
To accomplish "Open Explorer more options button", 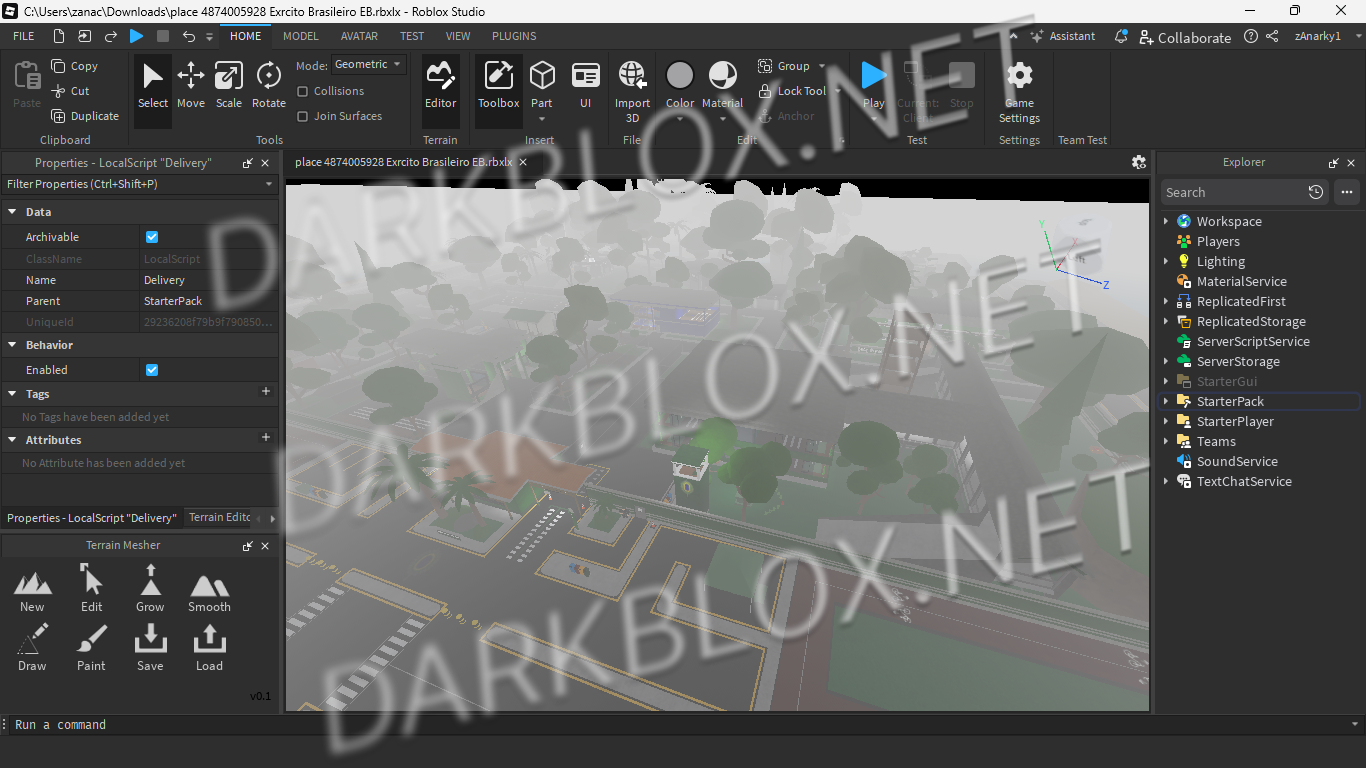I will (1346, 192).
